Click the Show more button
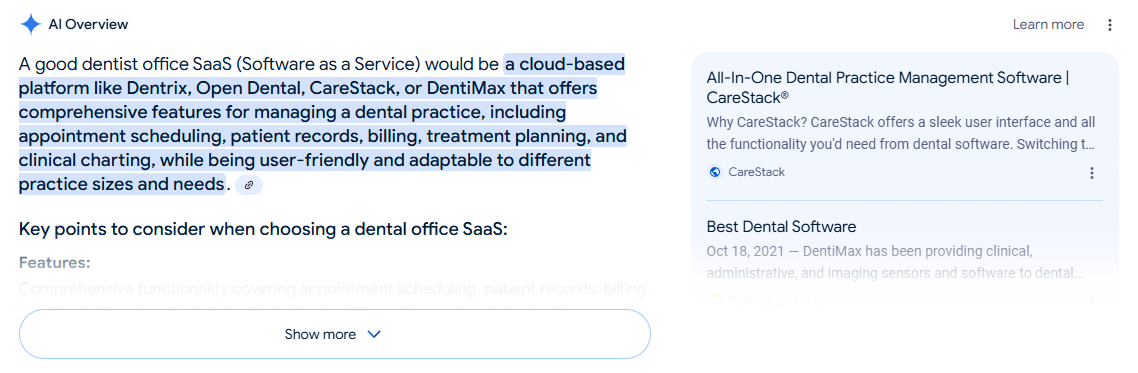 coord(335,334)
